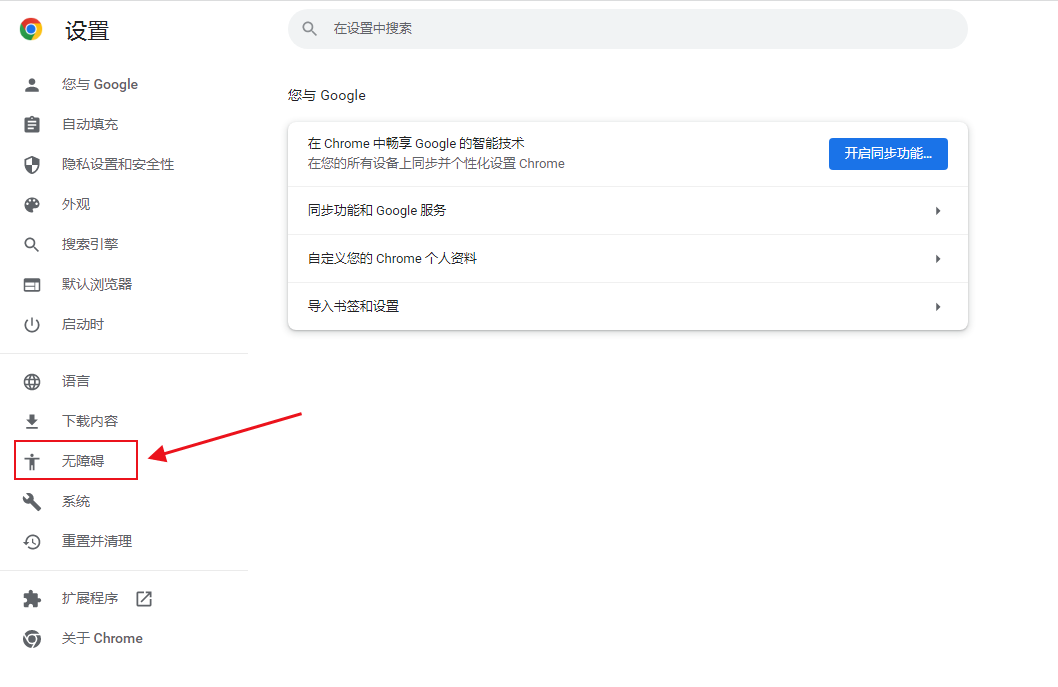
Task: Click the accessibility figure icon for 无障碍
Action: click(32, 462)
